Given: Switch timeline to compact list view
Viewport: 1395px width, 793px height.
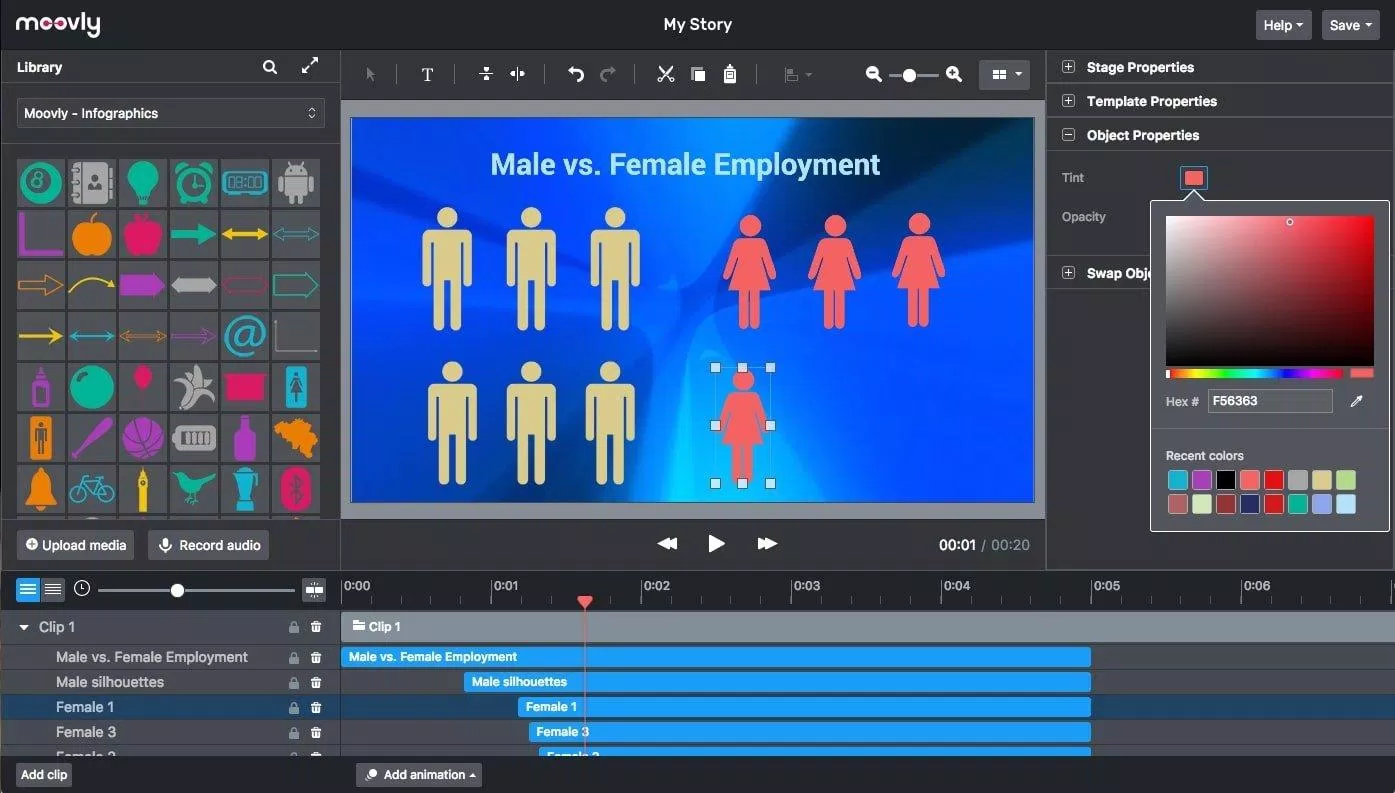Looking at the screenshot, I should [x=54, y=590].
